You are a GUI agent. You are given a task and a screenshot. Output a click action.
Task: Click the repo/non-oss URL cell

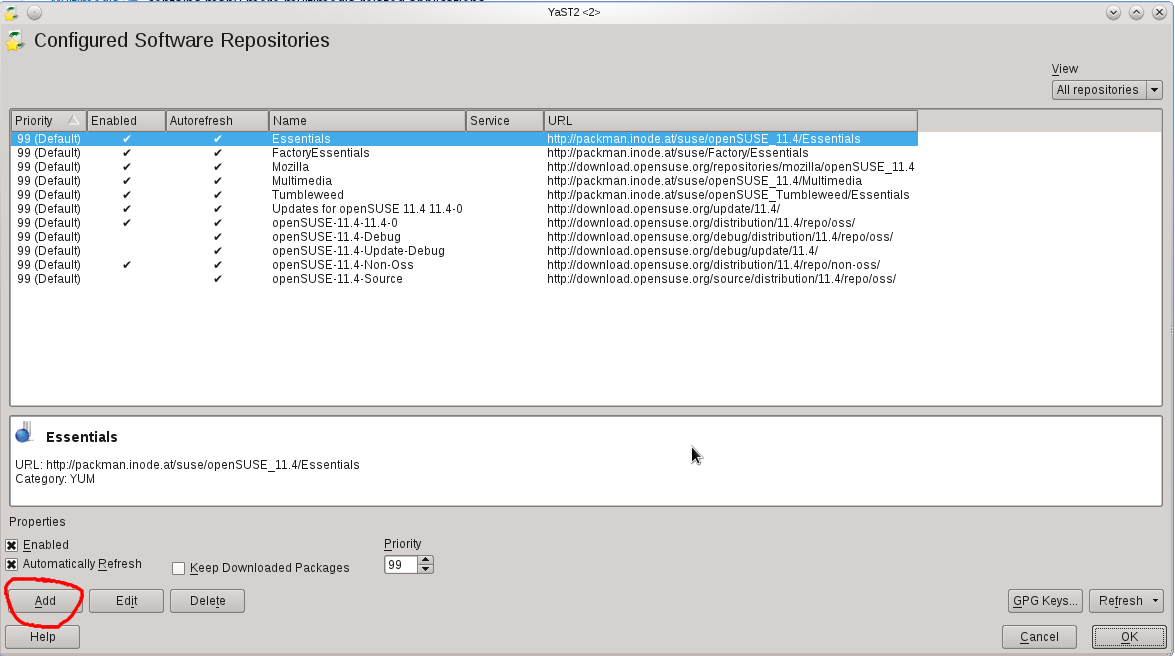click(x=713, y=265)
